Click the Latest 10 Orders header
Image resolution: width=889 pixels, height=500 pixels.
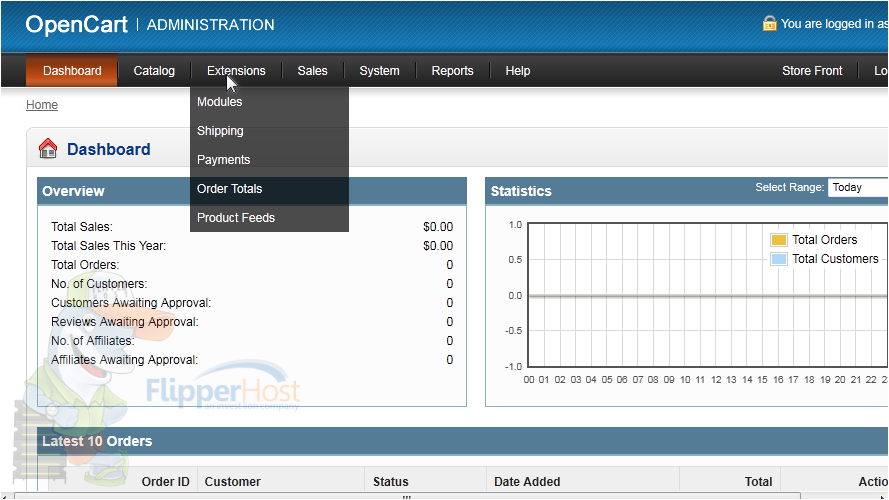[x=463, y=441]
